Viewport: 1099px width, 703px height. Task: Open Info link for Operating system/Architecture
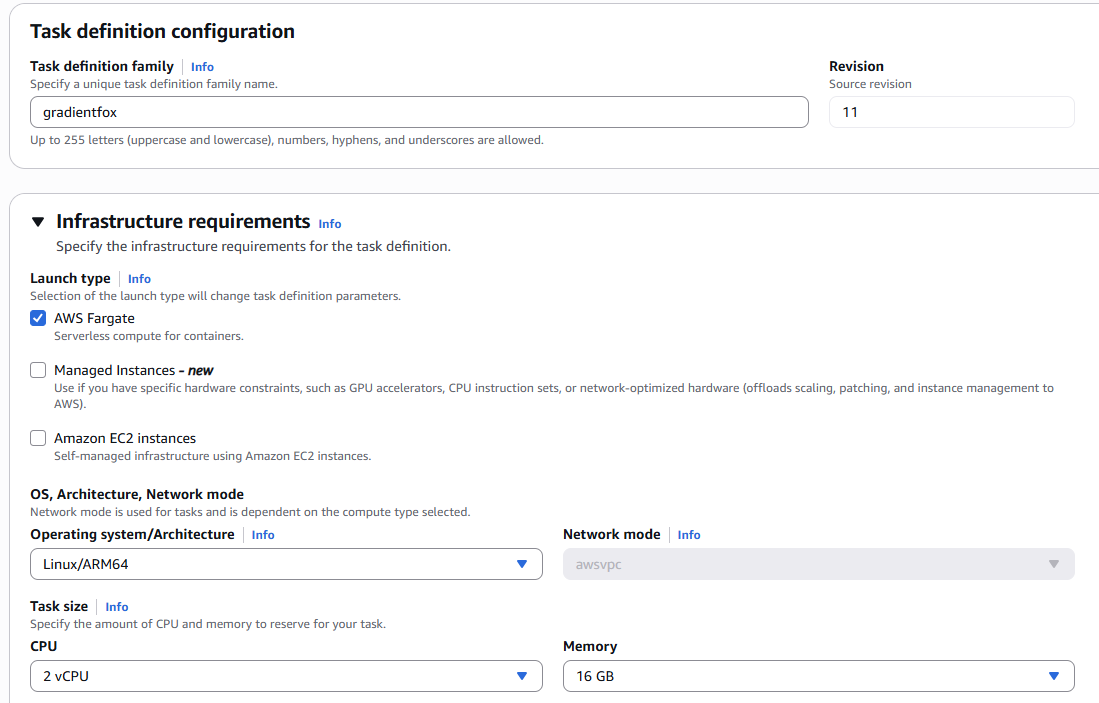263,535
